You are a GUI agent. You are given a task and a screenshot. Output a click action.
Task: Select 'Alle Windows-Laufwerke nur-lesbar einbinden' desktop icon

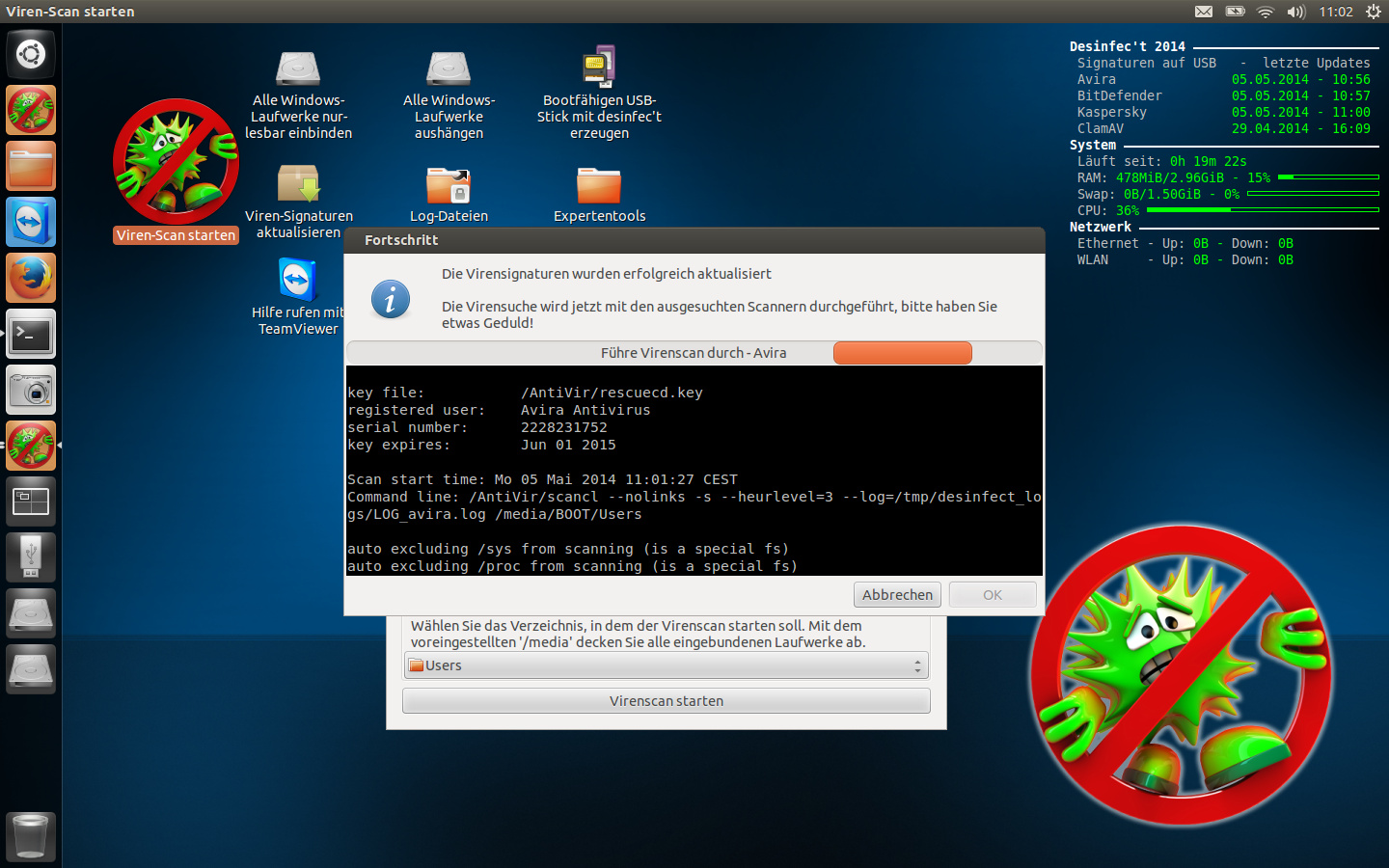point(298,95)
